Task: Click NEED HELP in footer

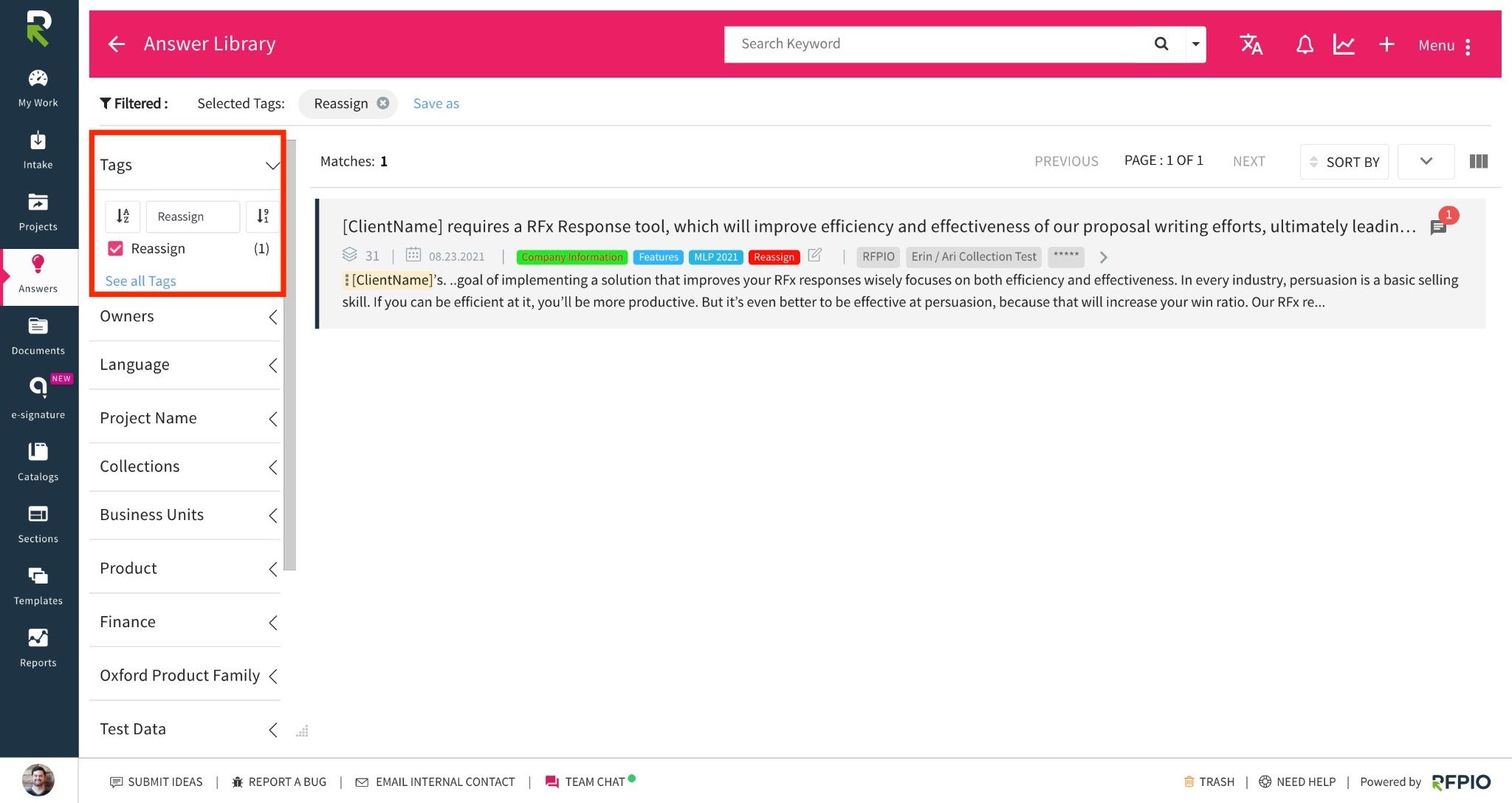Action: point(1297,782)
